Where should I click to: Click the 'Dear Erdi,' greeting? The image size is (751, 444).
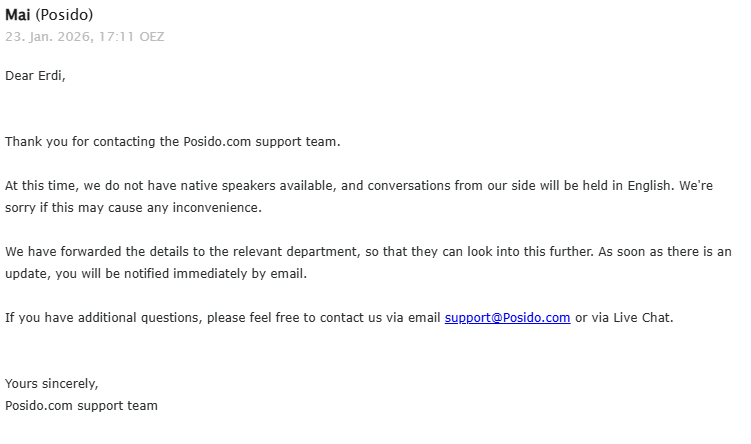pyautogui.click(x=35, y=76)
